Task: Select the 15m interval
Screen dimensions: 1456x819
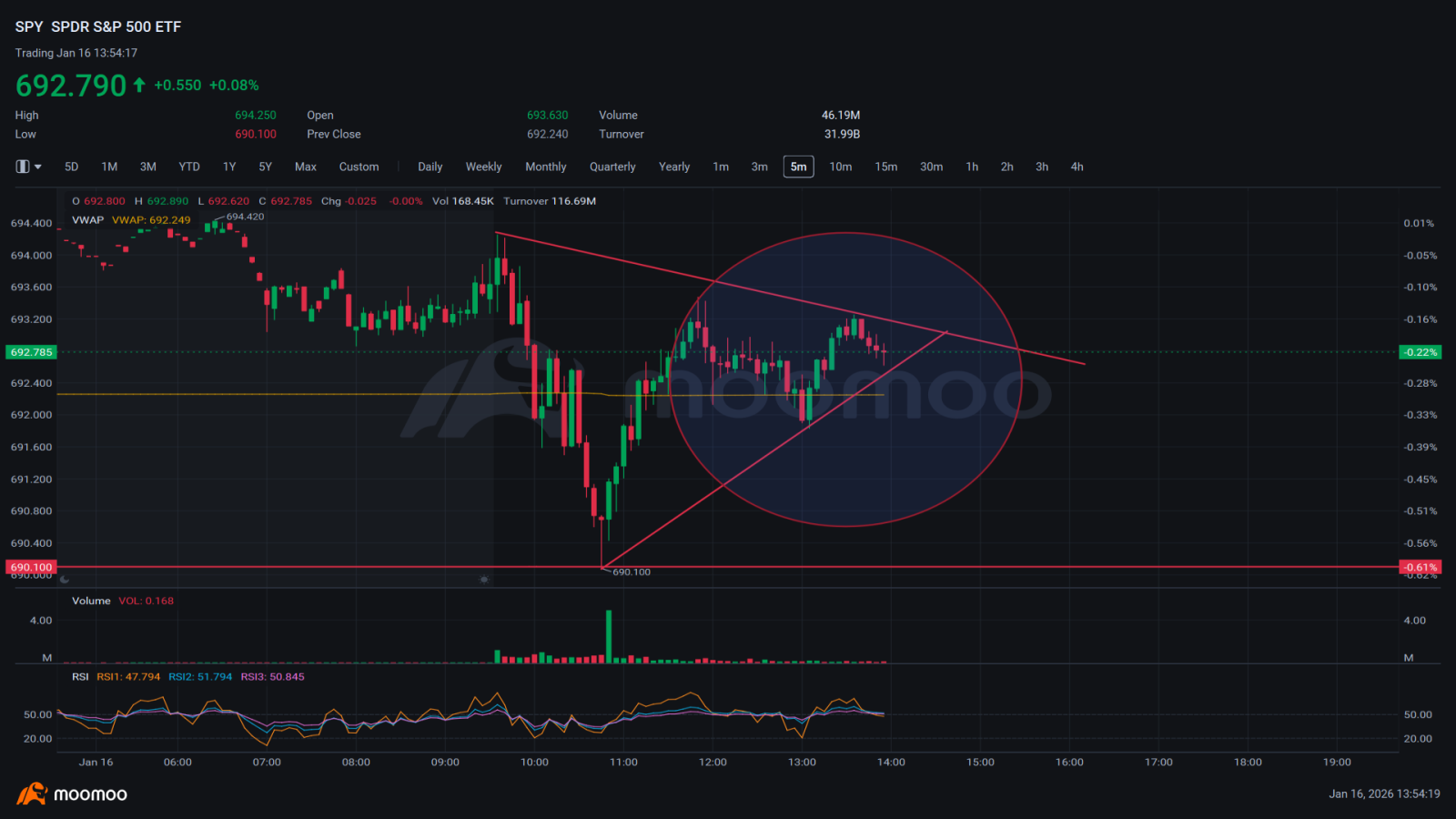Action: coord(886,167)
